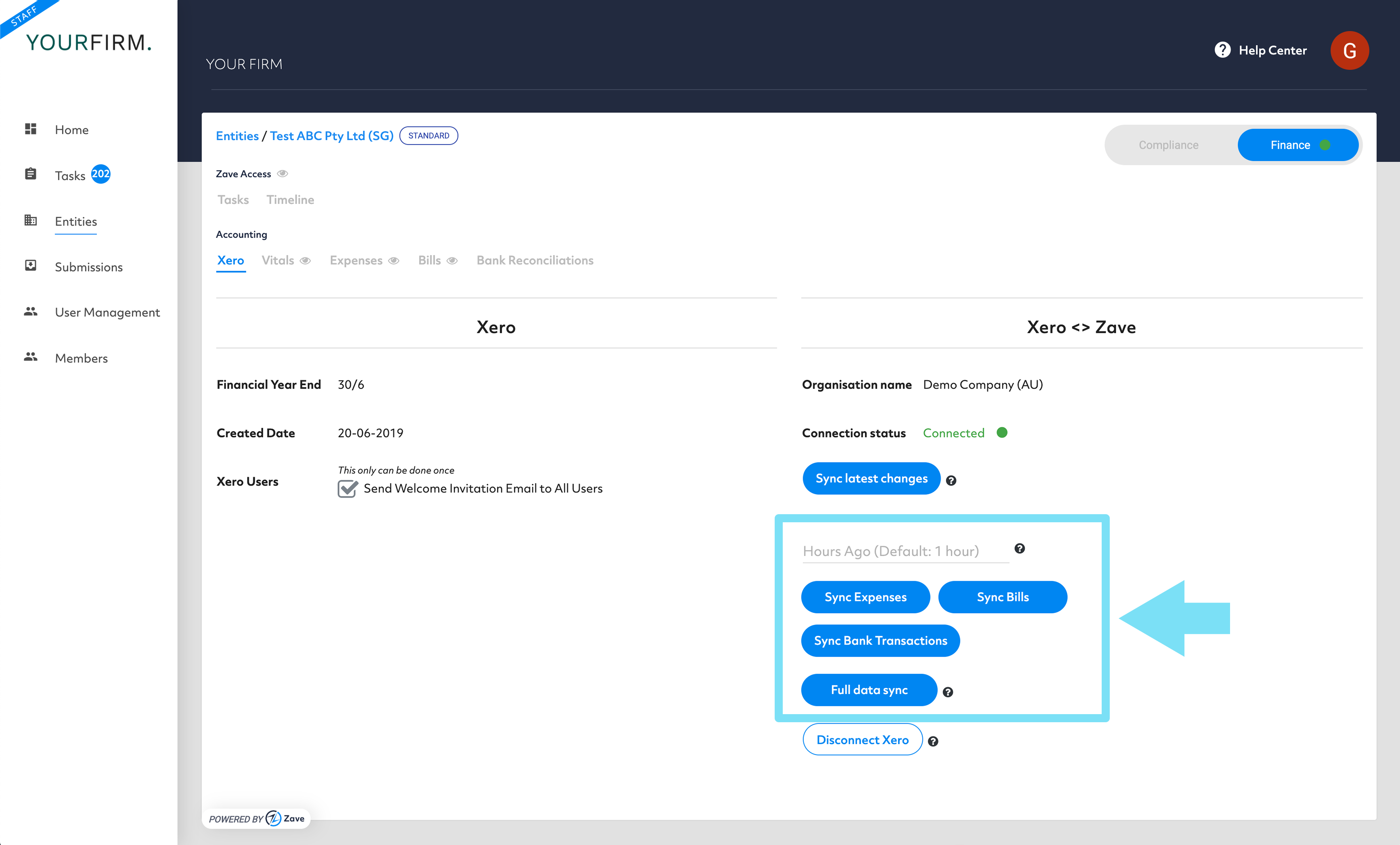Viewport: 1400px width, 845px height.
Task: Click the 20-06-2019 created date value
Action: click(x=371, y=433)
